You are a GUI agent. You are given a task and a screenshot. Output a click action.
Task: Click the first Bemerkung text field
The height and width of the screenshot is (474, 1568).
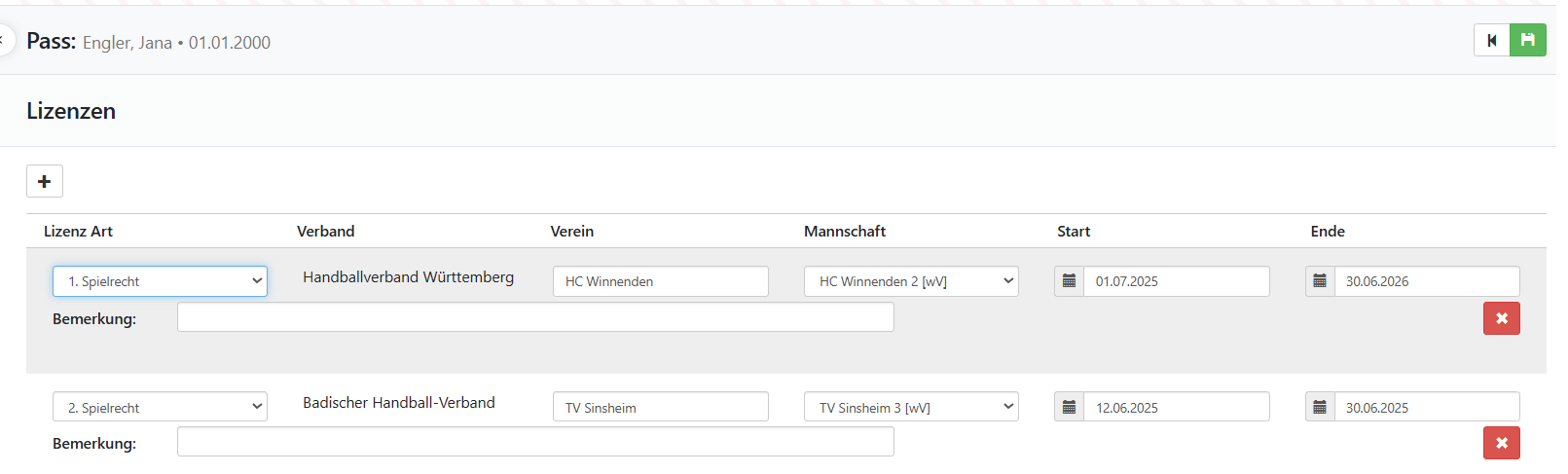coord(535,317)
